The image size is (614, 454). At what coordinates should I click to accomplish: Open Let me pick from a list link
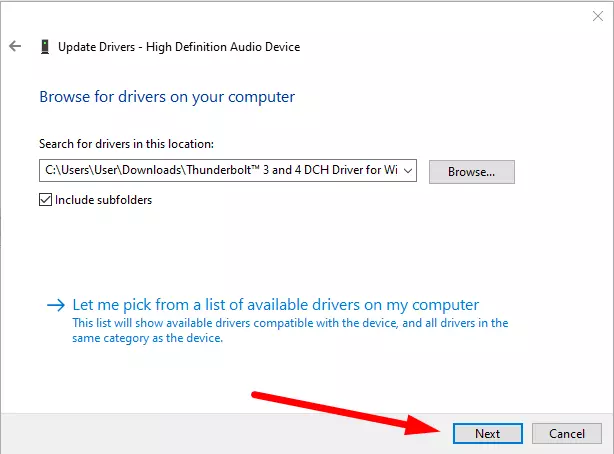(276, 305)
